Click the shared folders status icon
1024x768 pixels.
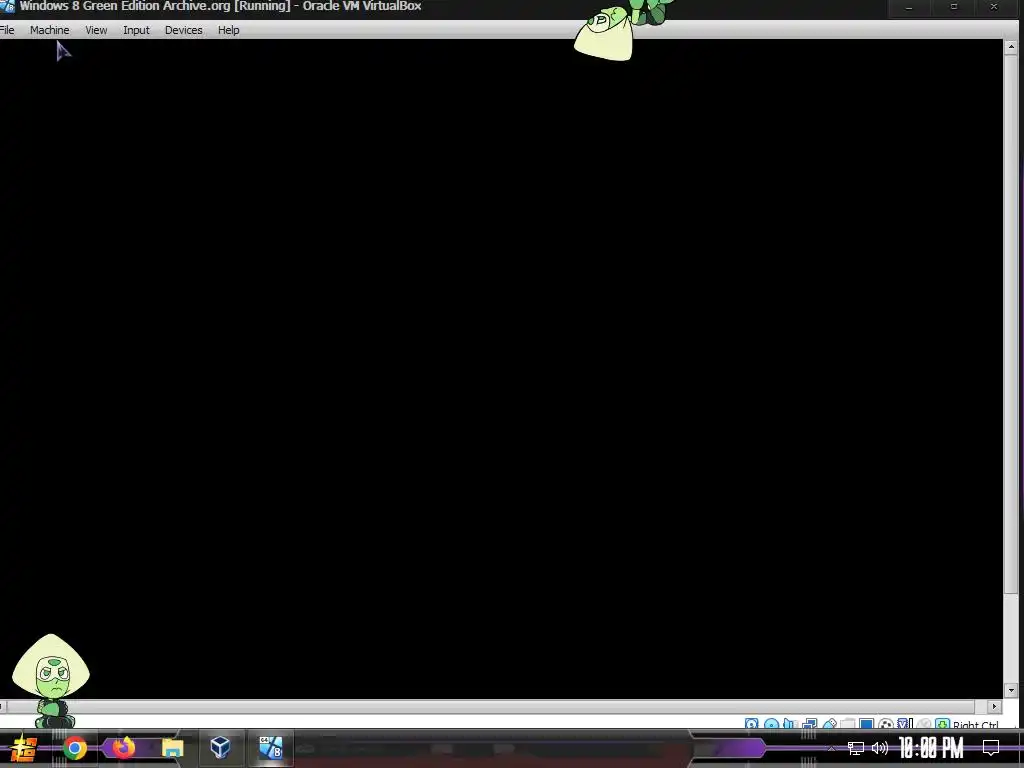[848, 724]
